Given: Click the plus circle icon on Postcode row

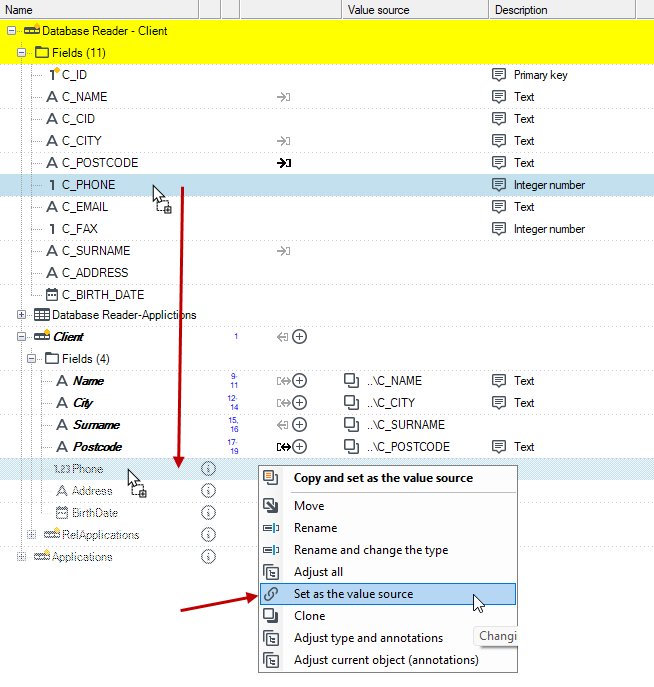Looking at the screenshot, I should click(300, 446).
